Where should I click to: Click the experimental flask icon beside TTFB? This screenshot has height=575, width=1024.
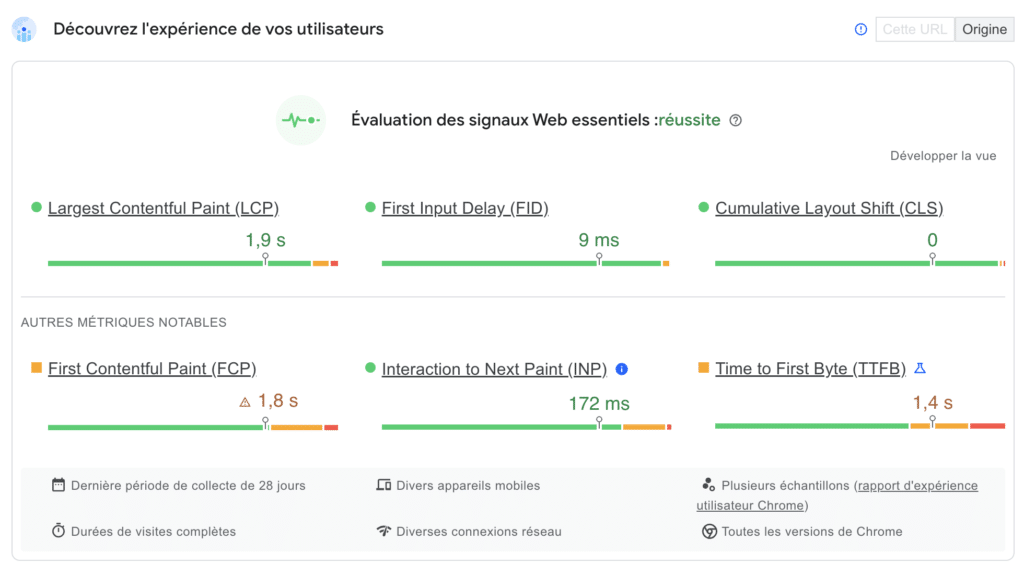920,369
